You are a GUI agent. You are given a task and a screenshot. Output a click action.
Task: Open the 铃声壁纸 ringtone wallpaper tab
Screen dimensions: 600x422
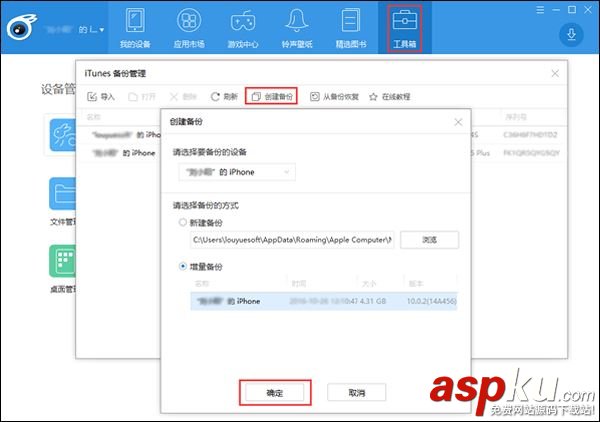[x=297, y=29]
